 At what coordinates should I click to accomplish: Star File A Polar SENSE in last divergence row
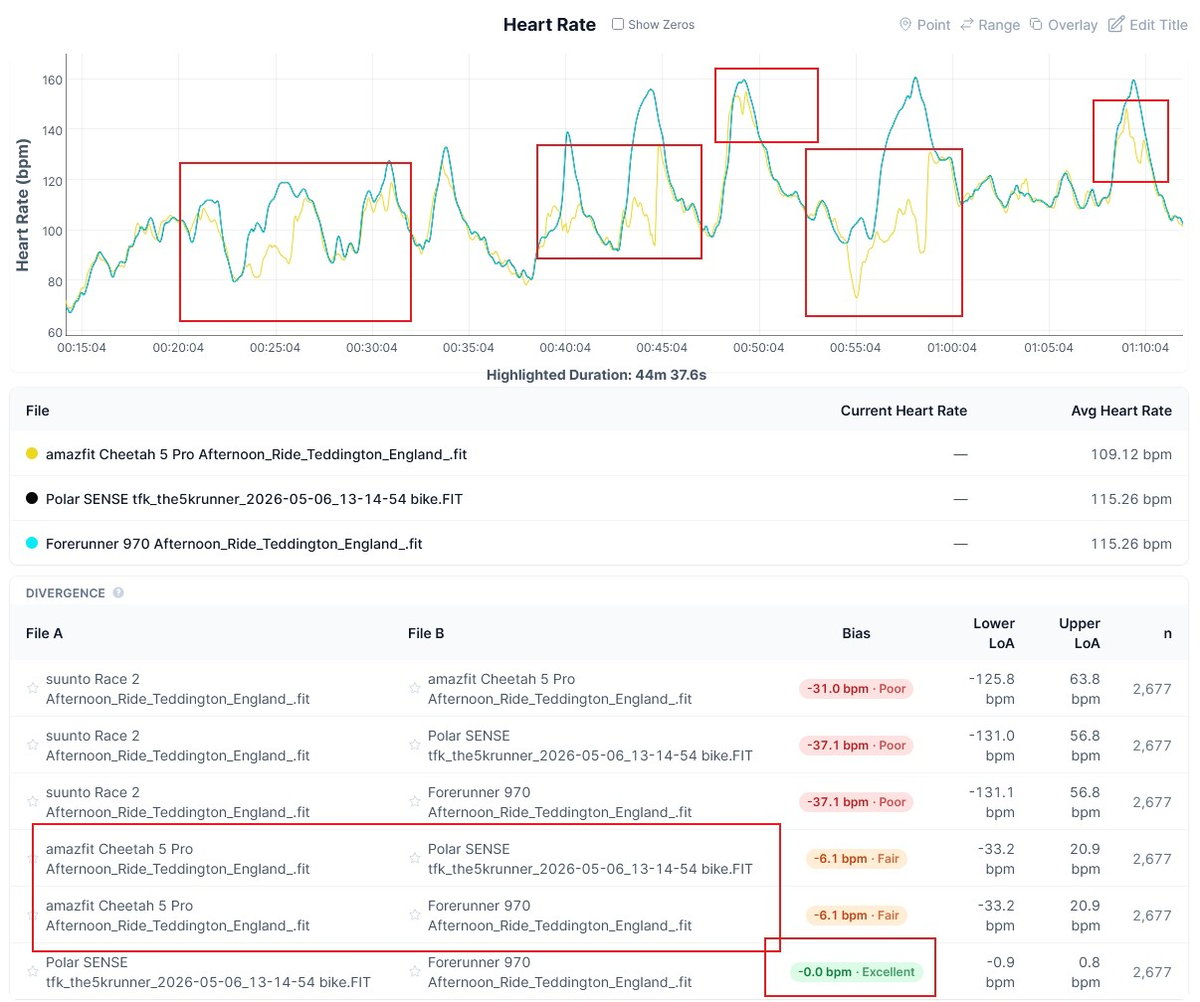click(x=33, y=972)
